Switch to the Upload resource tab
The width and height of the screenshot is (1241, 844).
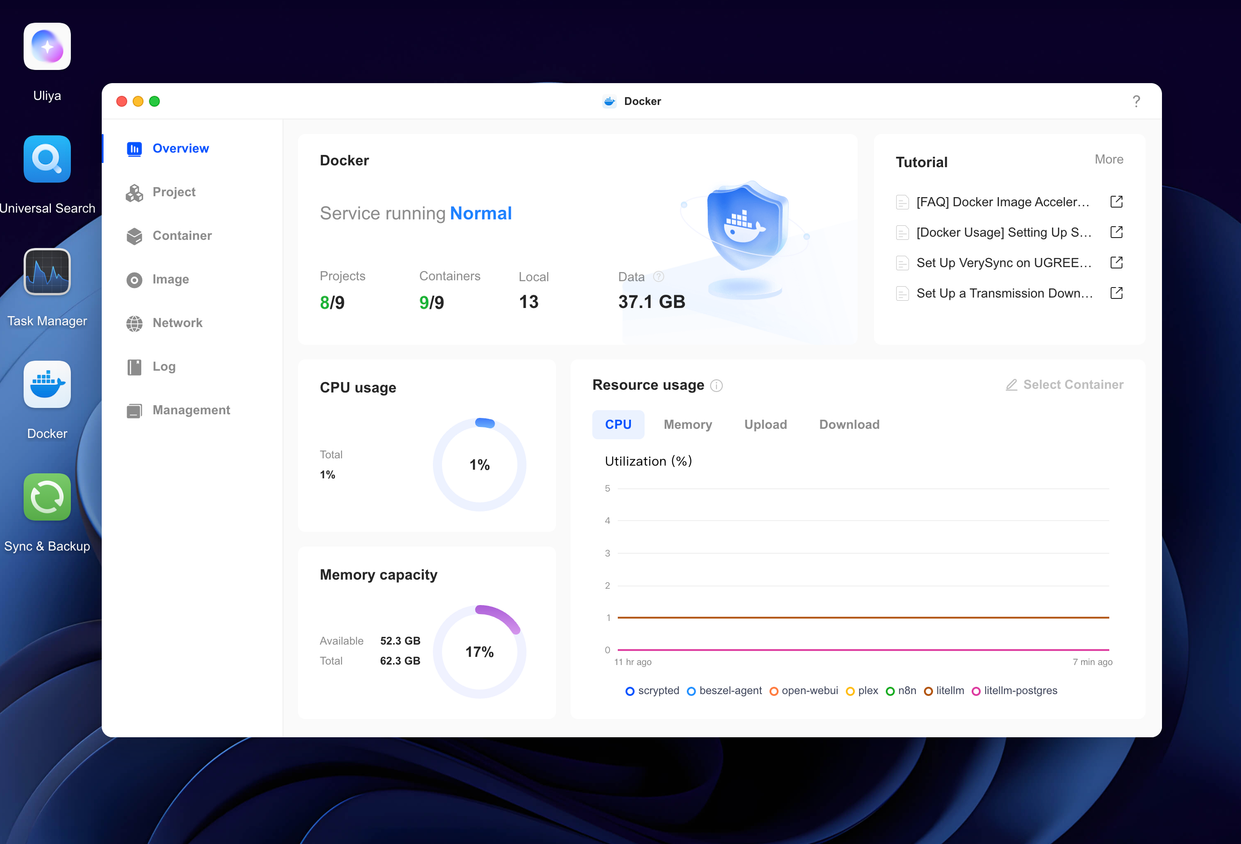tap(766, 425)
